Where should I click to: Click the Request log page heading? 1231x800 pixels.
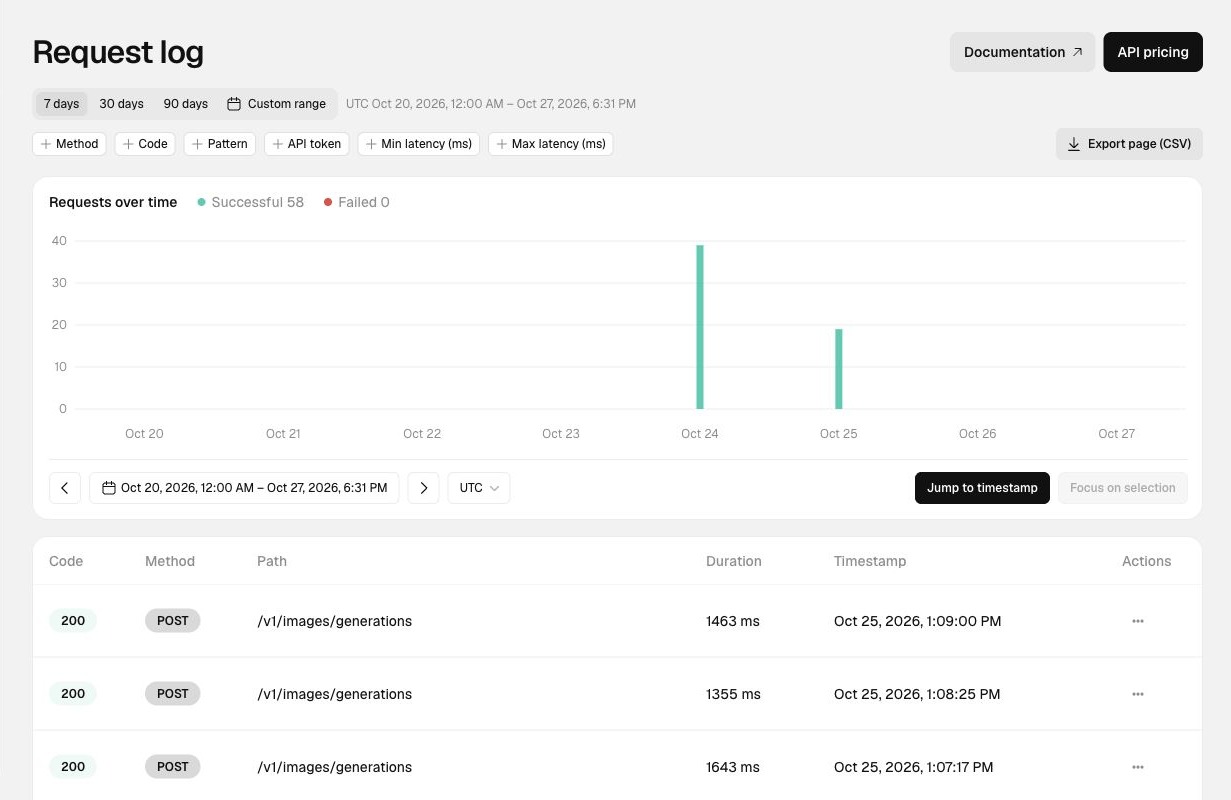click(118, 52)
